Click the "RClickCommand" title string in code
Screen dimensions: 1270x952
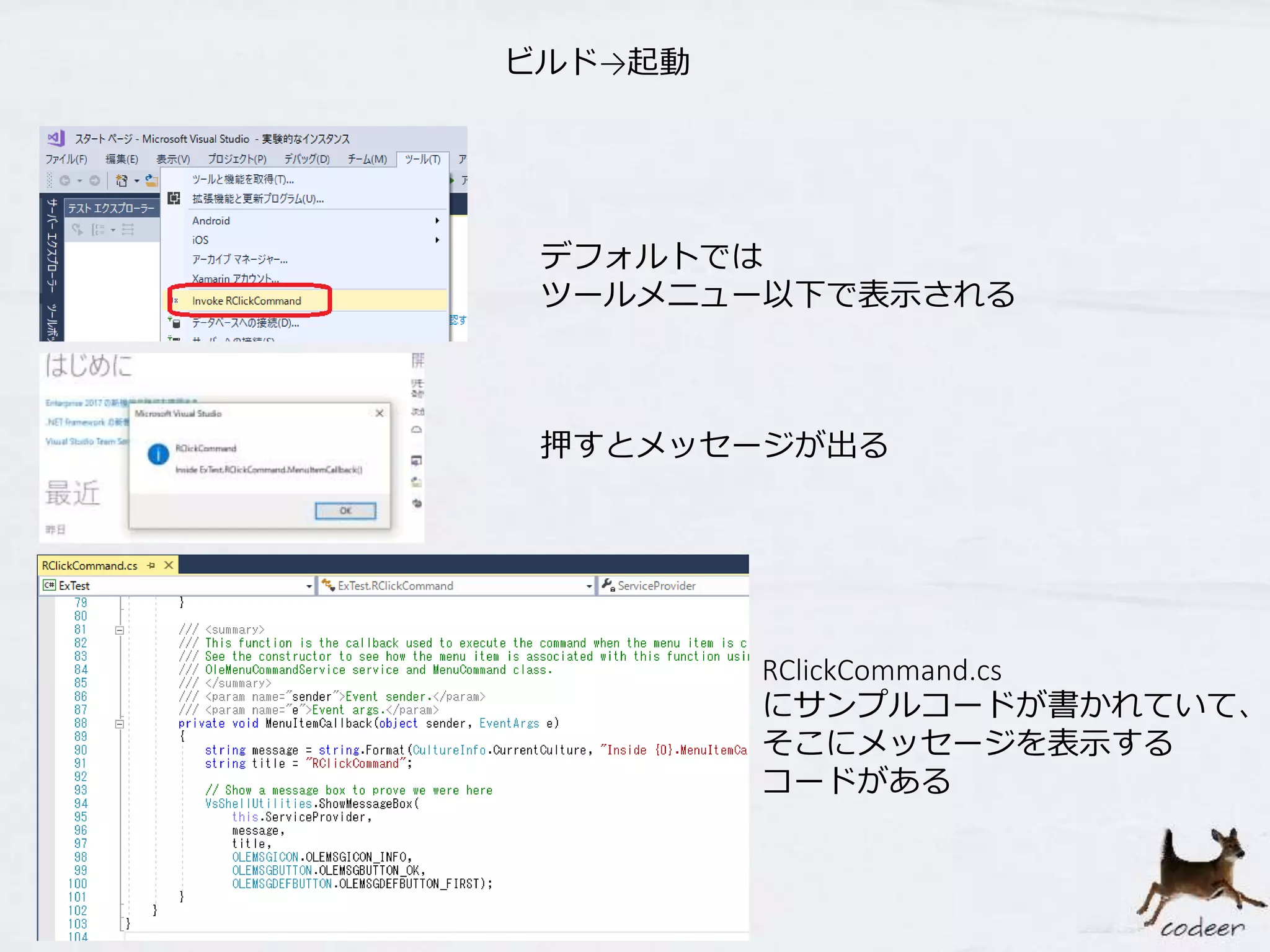coord(355,764)
